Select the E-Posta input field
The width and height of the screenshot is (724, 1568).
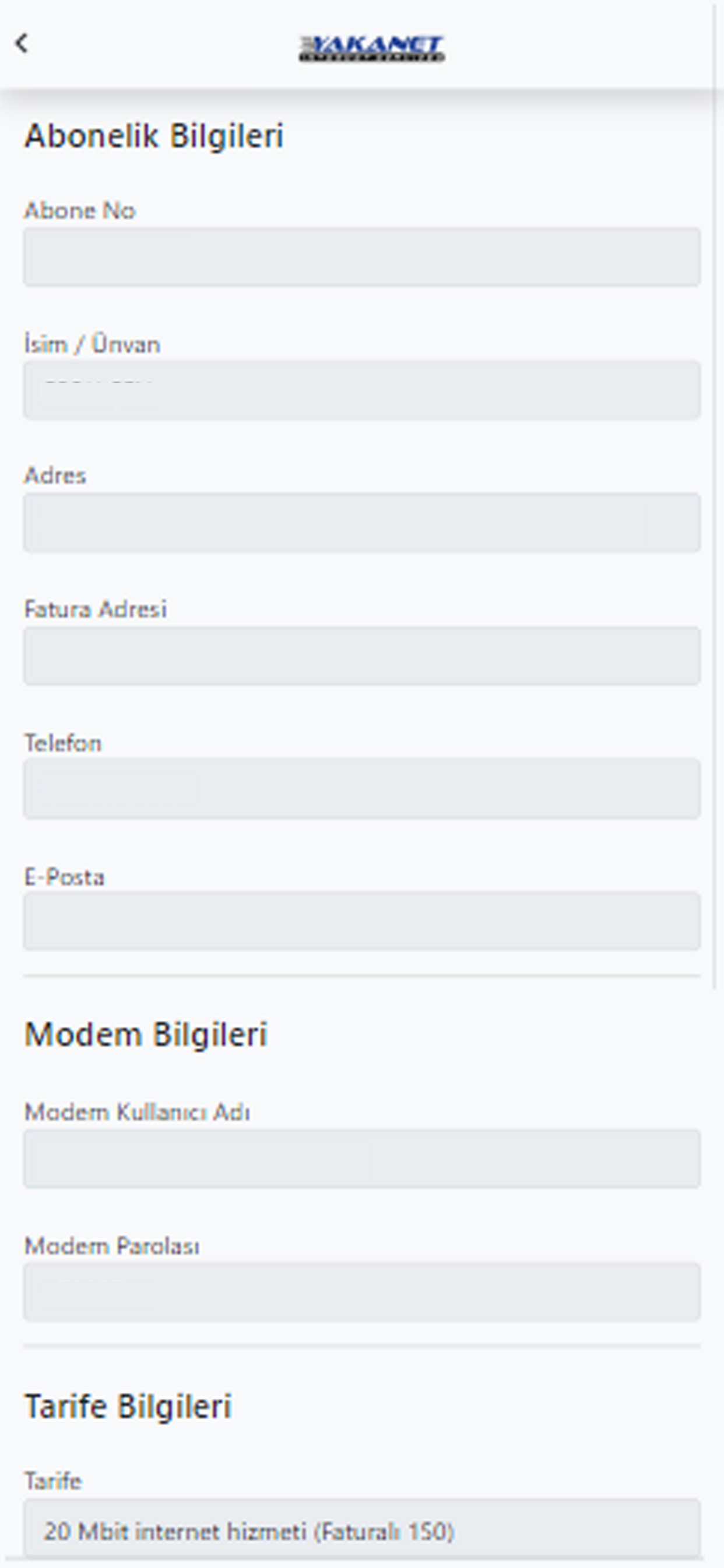coord(362,921)
